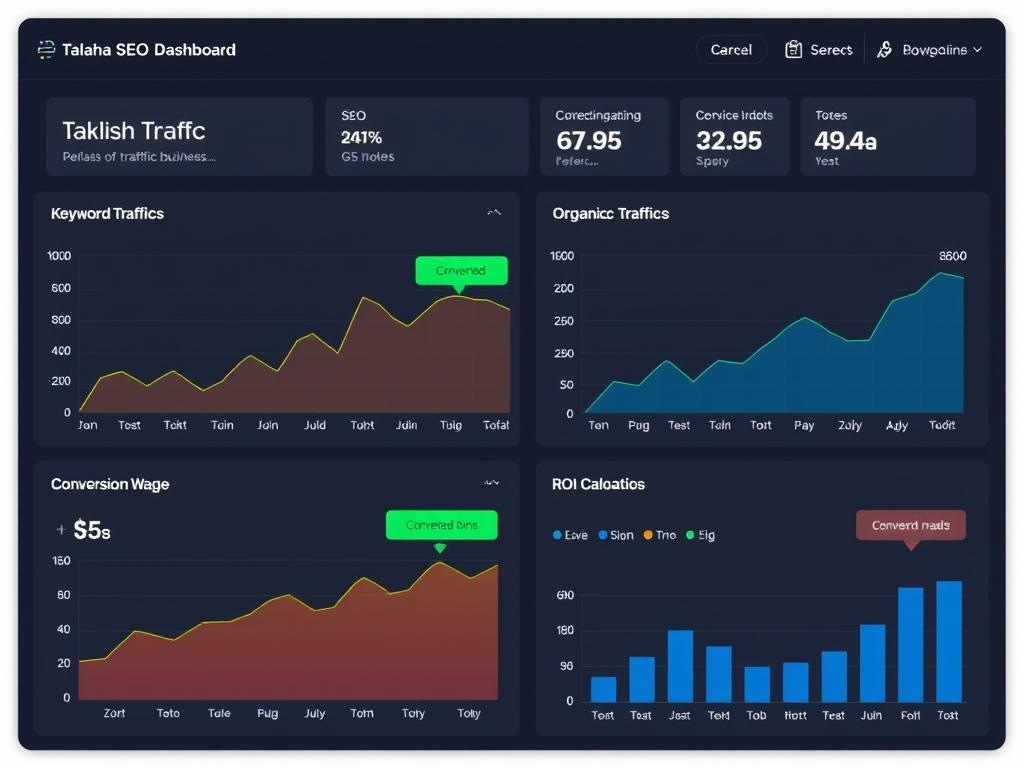The width and height of the screenshot is (1024, 768).
Task: Click the Converd nads marker on ROI chart
Action: (910, 524)
